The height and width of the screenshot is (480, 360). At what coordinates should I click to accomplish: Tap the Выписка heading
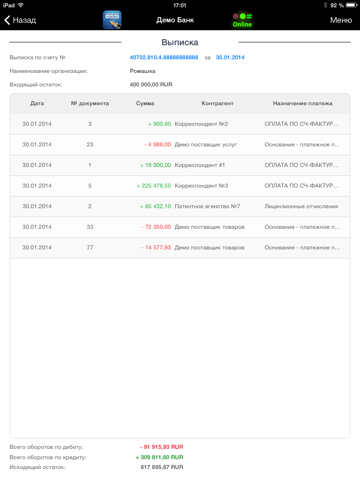(x=180, y=42)
